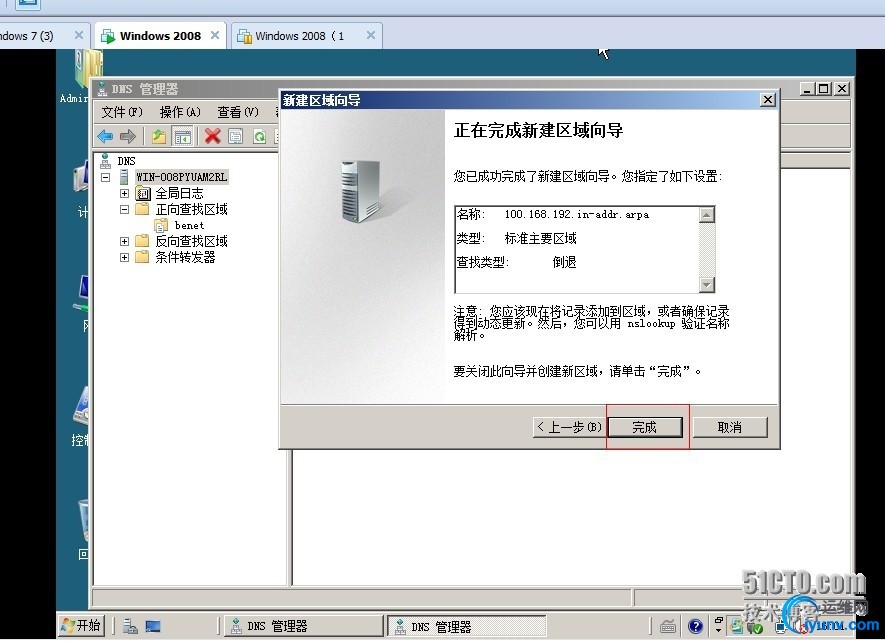Click the 正向查找区域 folder icon

(143, 209)
